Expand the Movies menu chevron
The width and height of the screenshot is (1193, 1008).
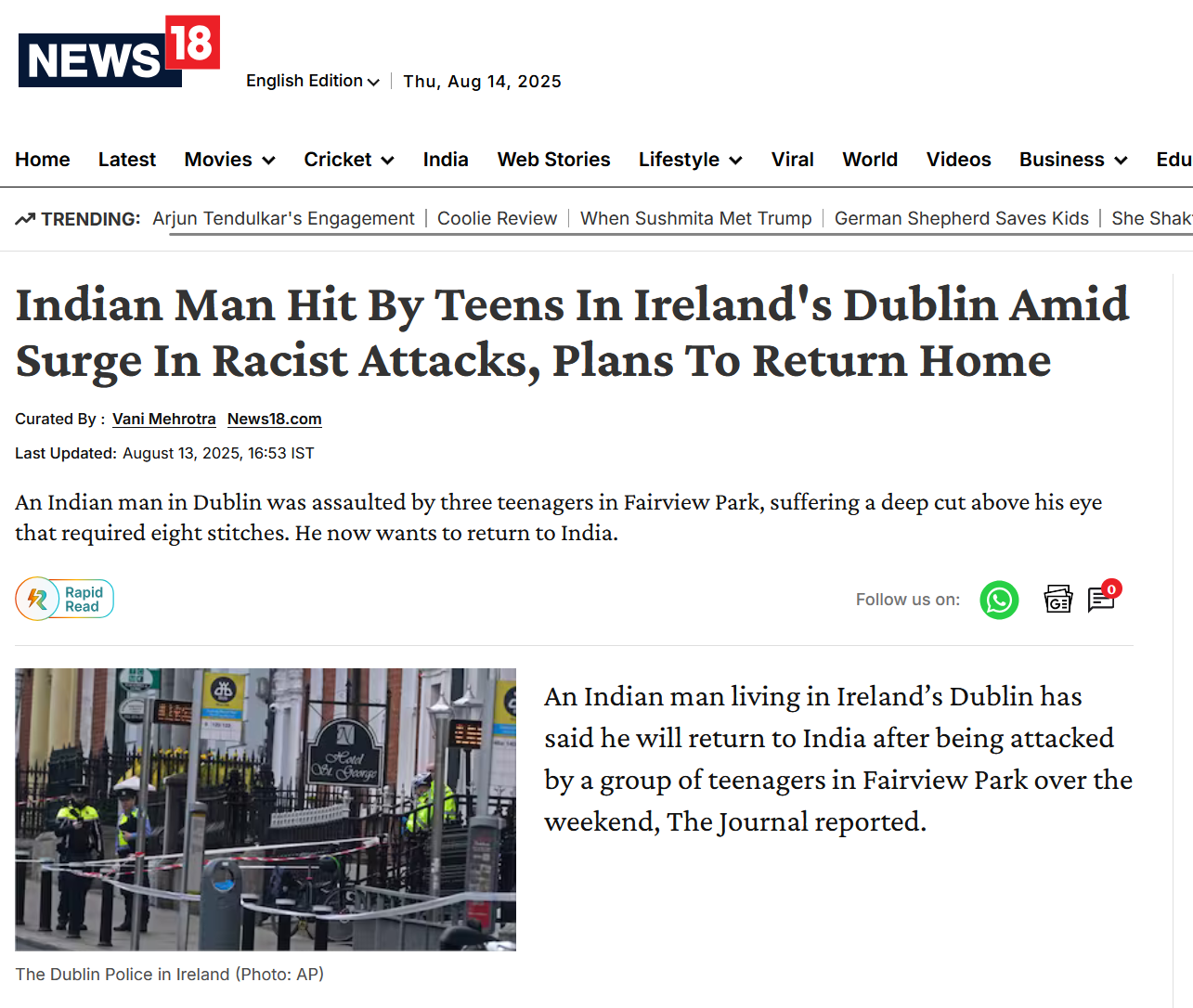click(269, 161)
